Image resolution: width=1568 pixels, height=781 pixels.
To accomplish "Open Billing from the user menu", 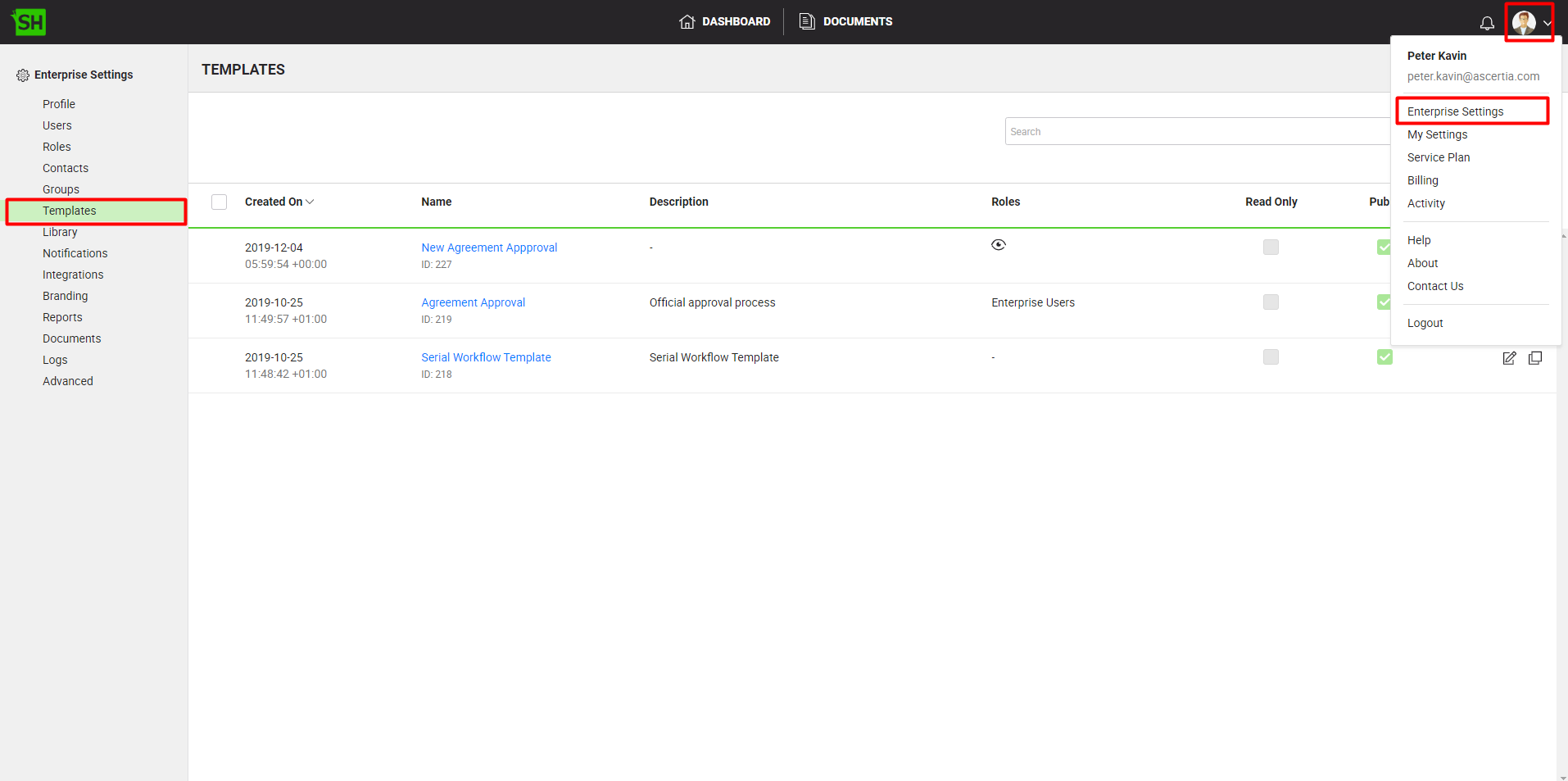I will tap(1422, 180).
